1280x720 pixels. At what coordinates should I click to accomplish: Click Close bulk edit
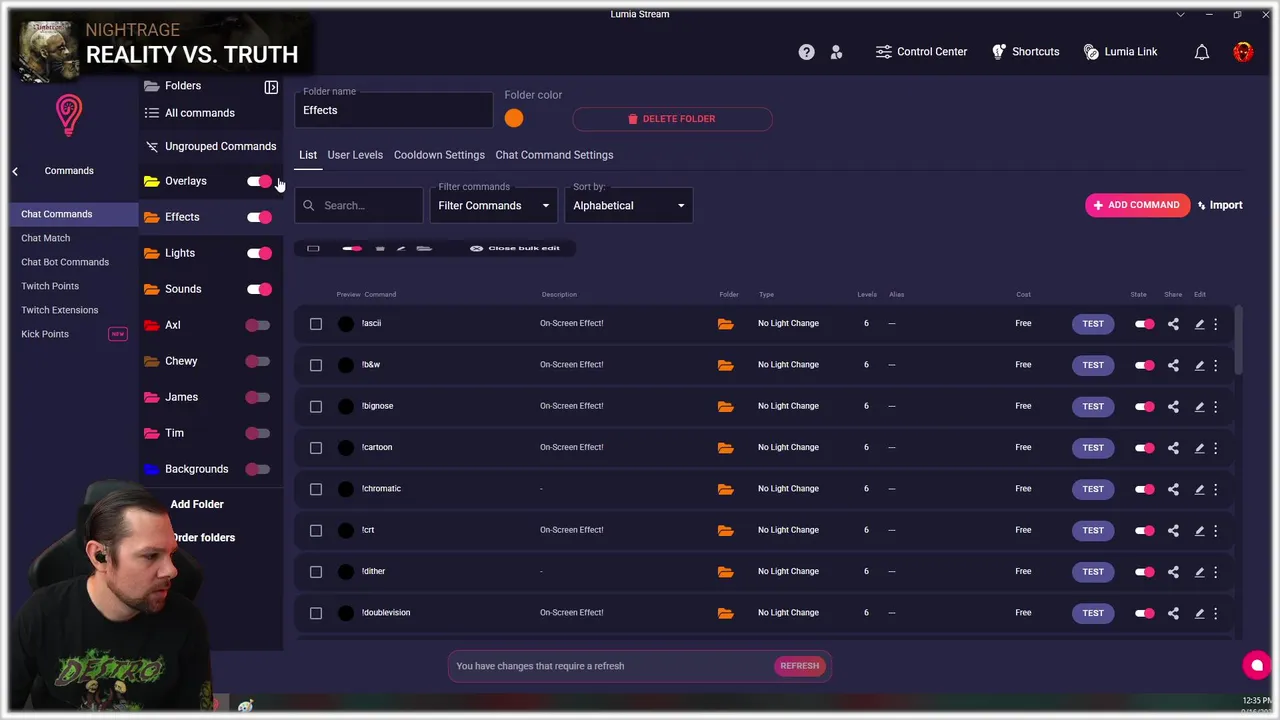click(515, 248)
